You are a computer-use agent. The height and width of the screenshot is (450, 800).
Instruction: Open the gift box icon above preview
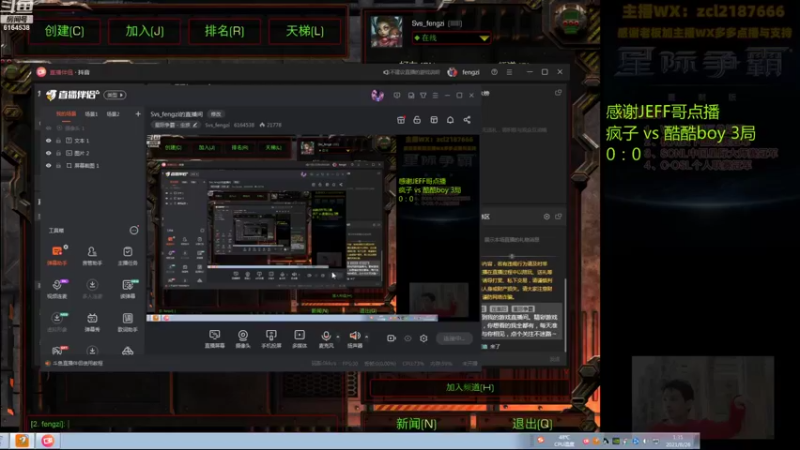tap(401, 119)
